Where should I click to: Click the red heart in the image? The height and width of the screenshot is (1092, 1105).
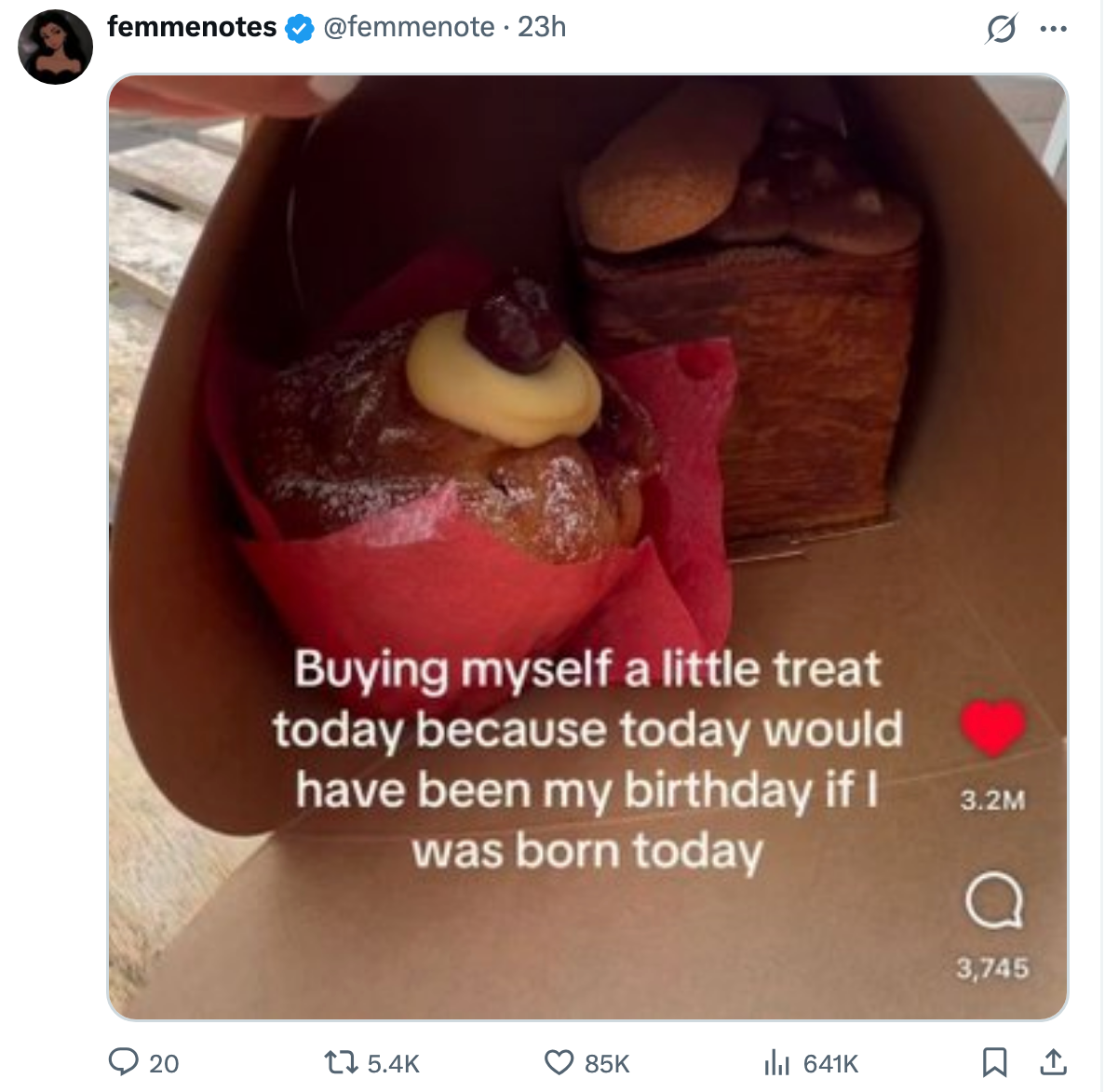pyautogui.click(x=992, y=727)
